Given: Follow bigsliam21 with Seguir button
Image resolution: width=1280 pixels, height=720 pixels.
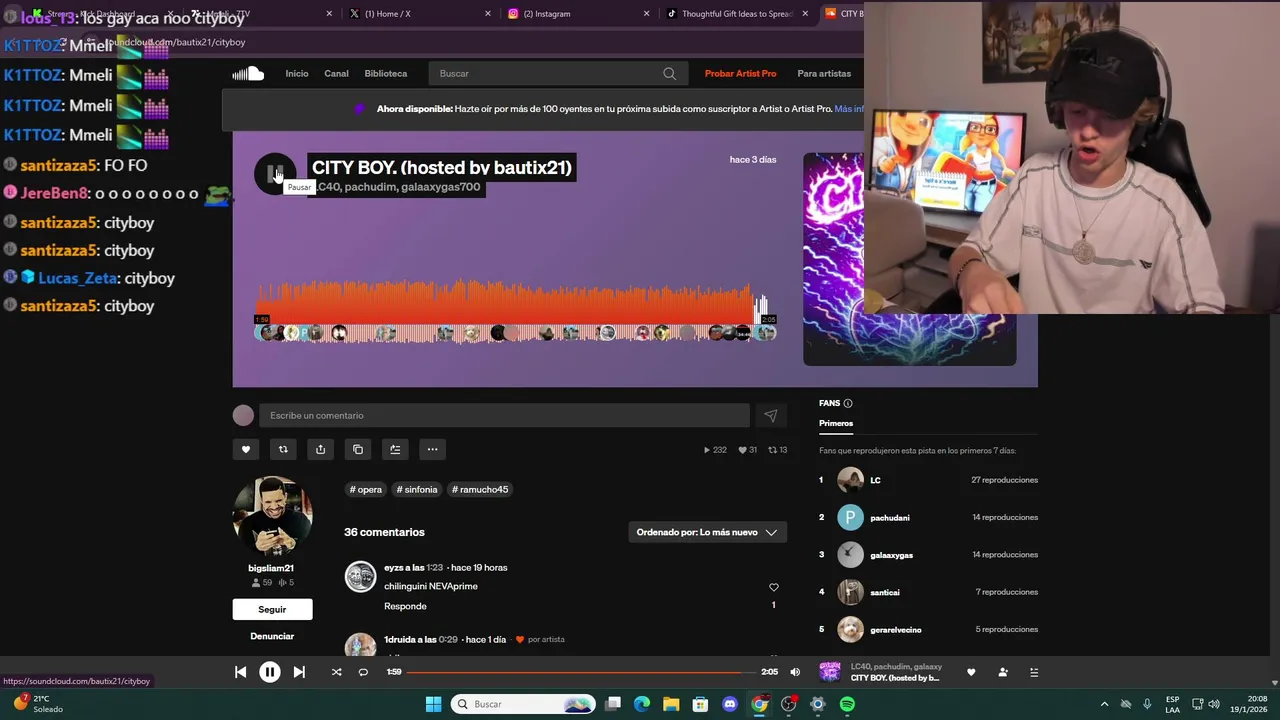Looking at the screenshot, I should click(x=272, y=609).
